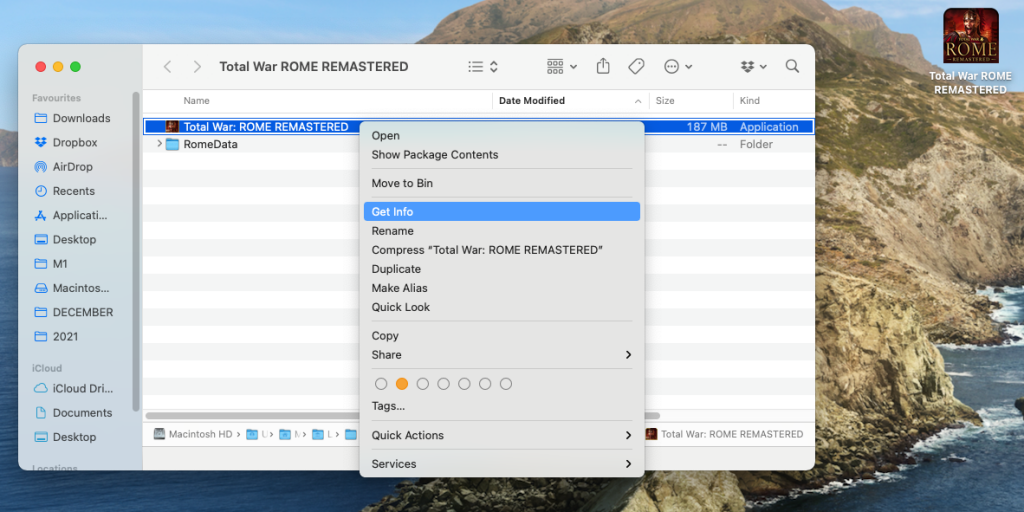Select Move to Bin
This screenshot has height=512, width=1024.
pos(502,184)
